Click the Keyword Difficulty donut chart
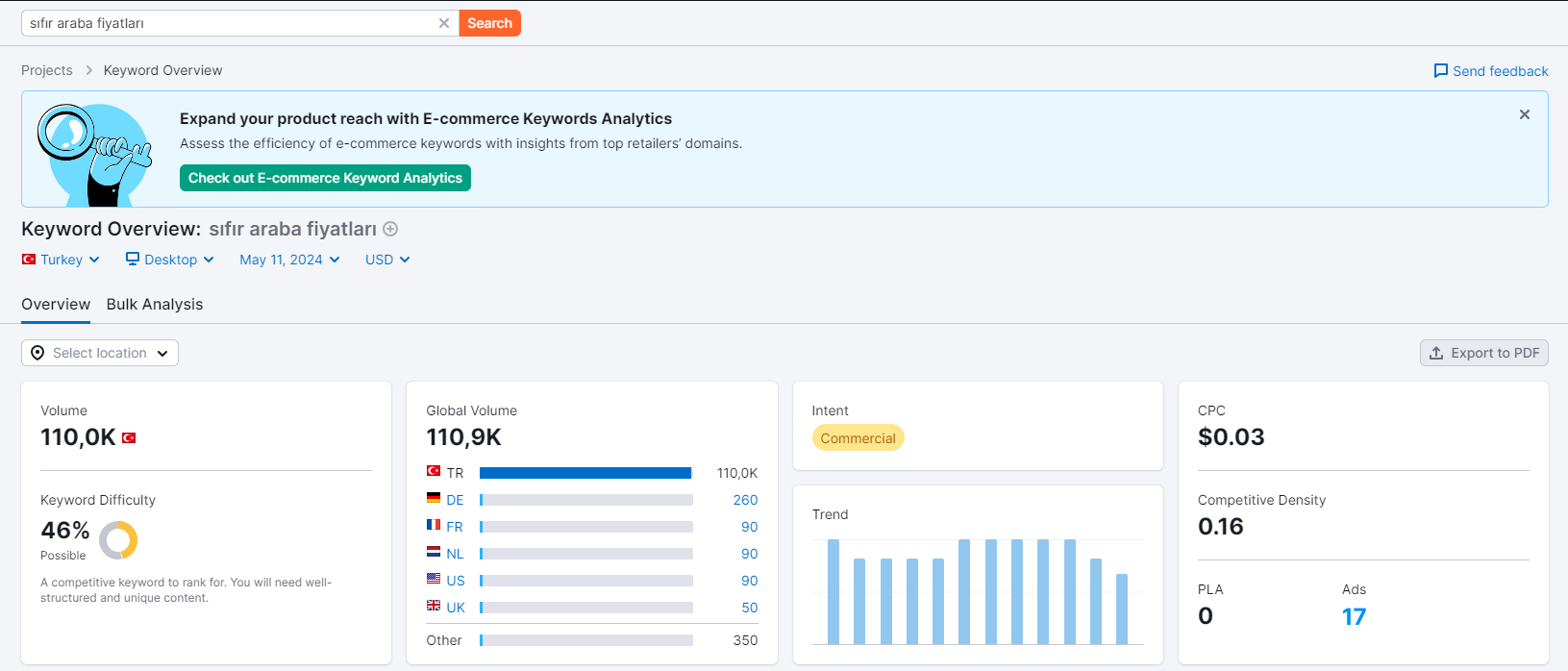Image resolution: width=1568 pixels, height=671 pixels. [x=118, y=540]
